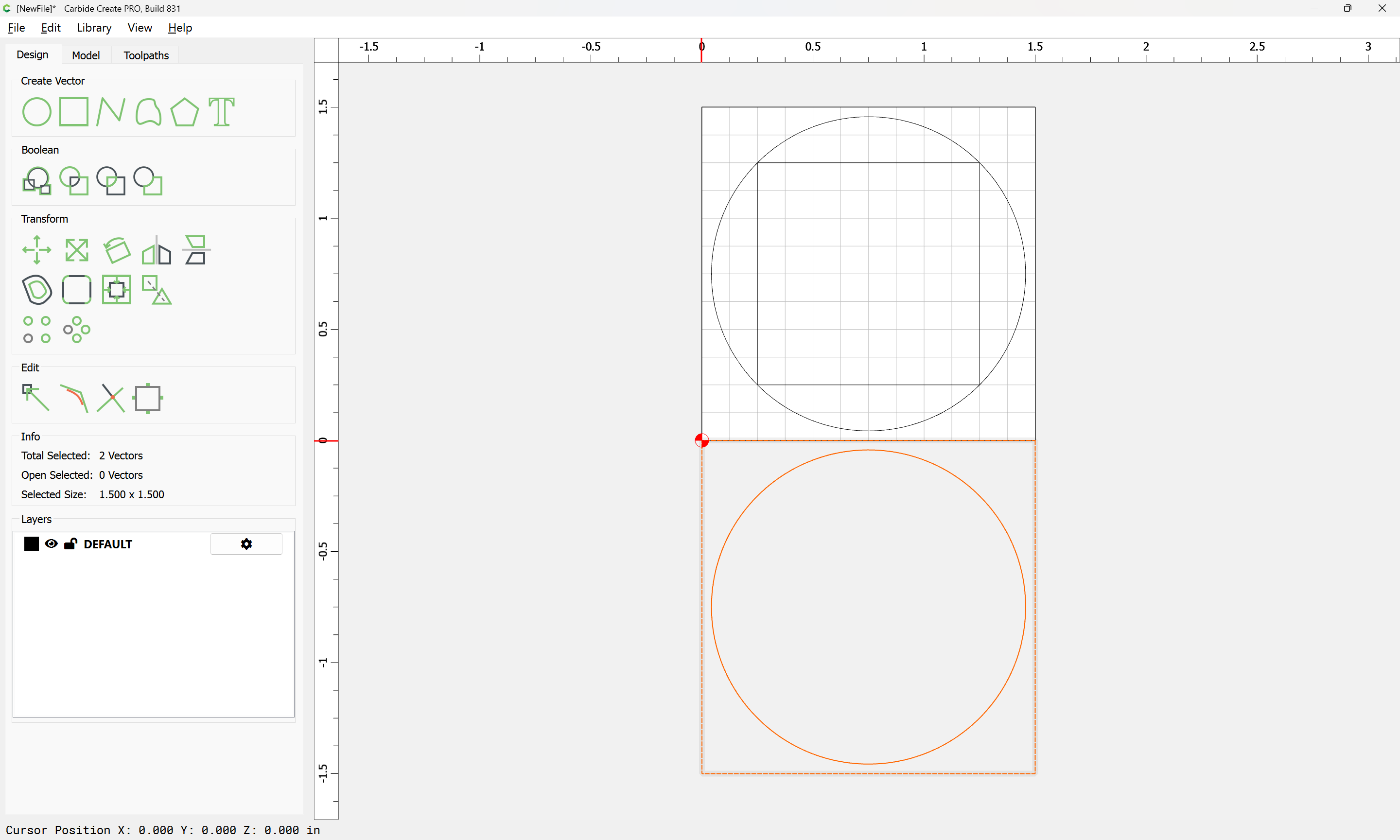The image size is (1400, 840).
Task: Open the View menu
Action: 139,28
